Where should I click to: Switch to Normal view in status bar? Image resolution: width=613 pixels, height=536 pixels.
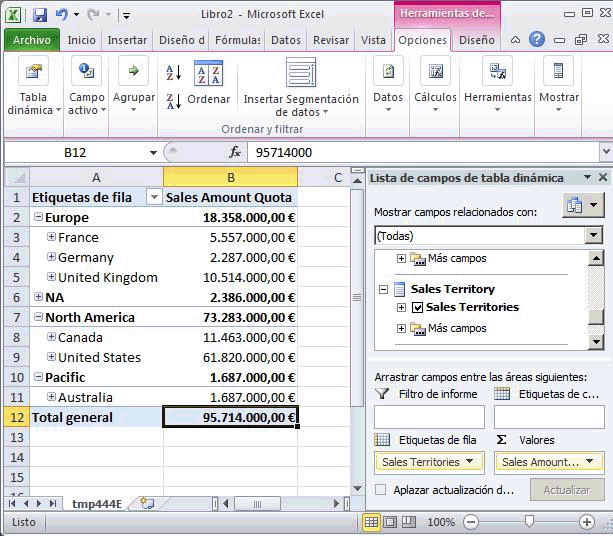[x=371, y=522]
